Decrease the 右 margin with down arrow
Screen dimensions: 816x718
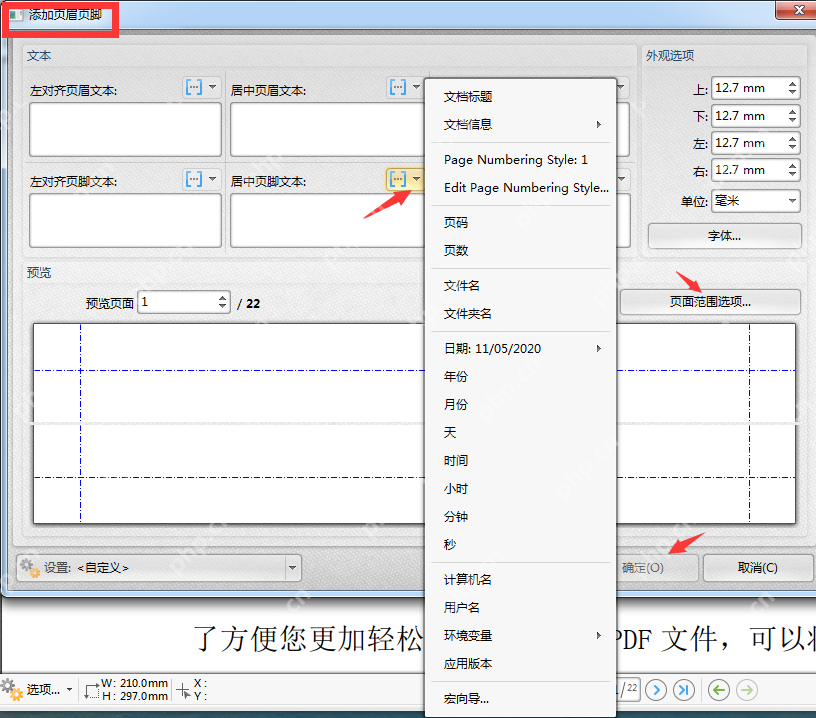792,175
